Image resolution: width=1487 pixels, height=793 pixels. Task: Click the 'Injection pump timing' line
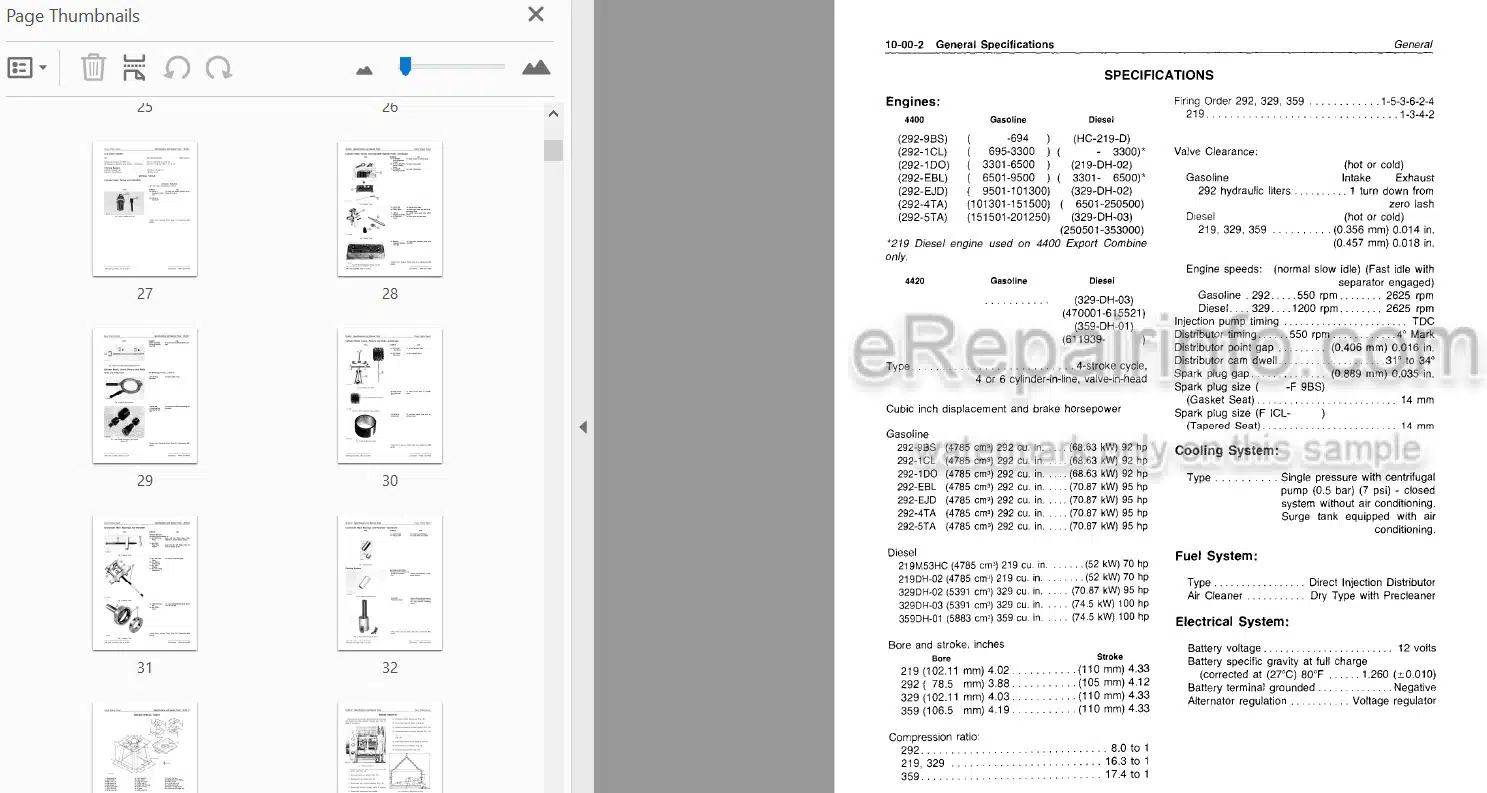(1305, 322)
